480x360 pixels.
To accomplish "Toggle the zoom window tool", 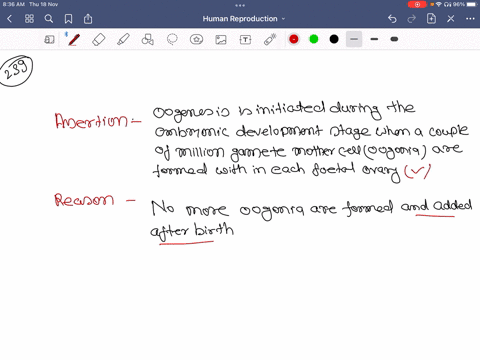I will pos(49,40).
